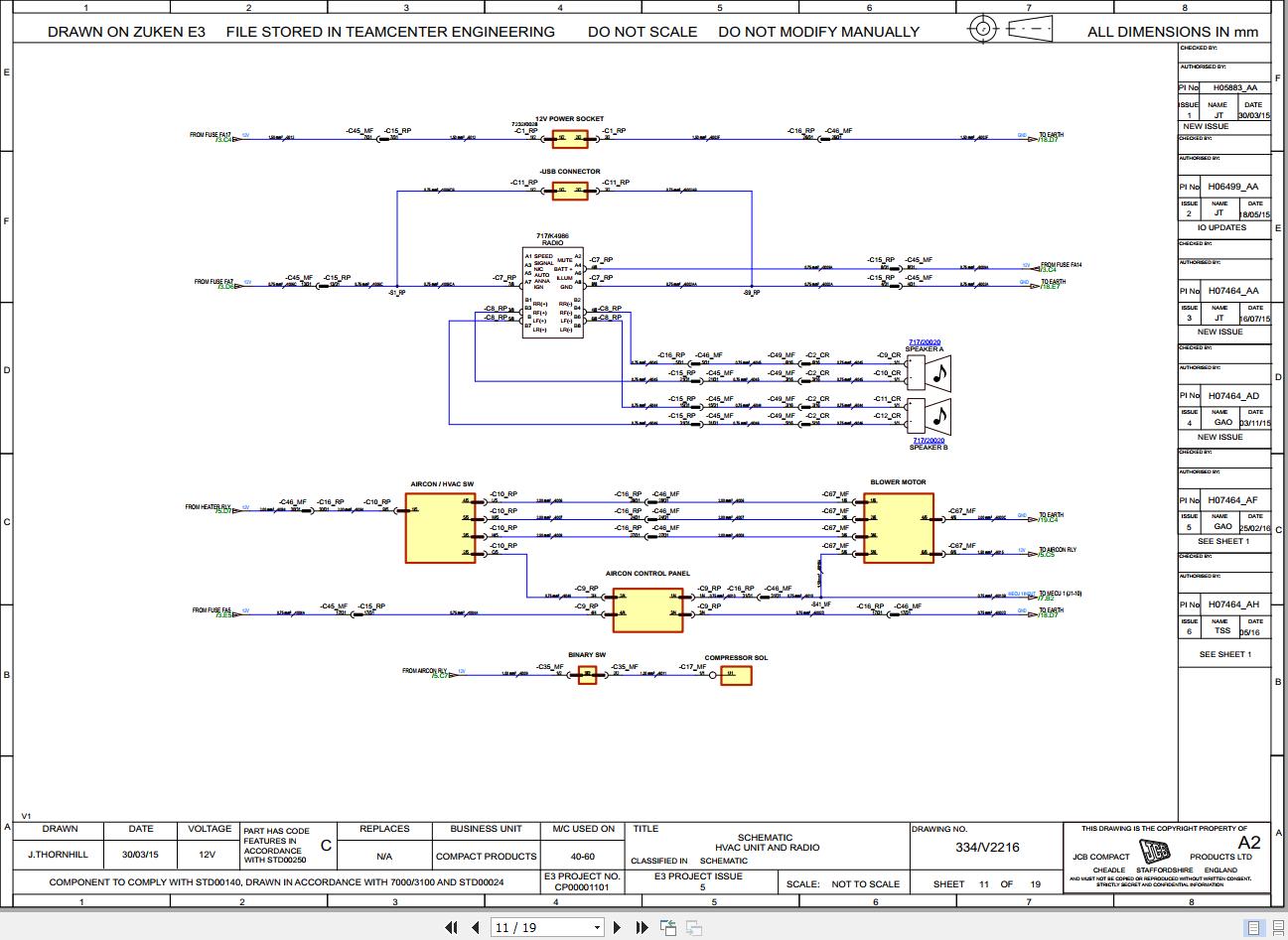Click the 'AIRCON CONTROL PANEL' label

(x=647, y=574)
